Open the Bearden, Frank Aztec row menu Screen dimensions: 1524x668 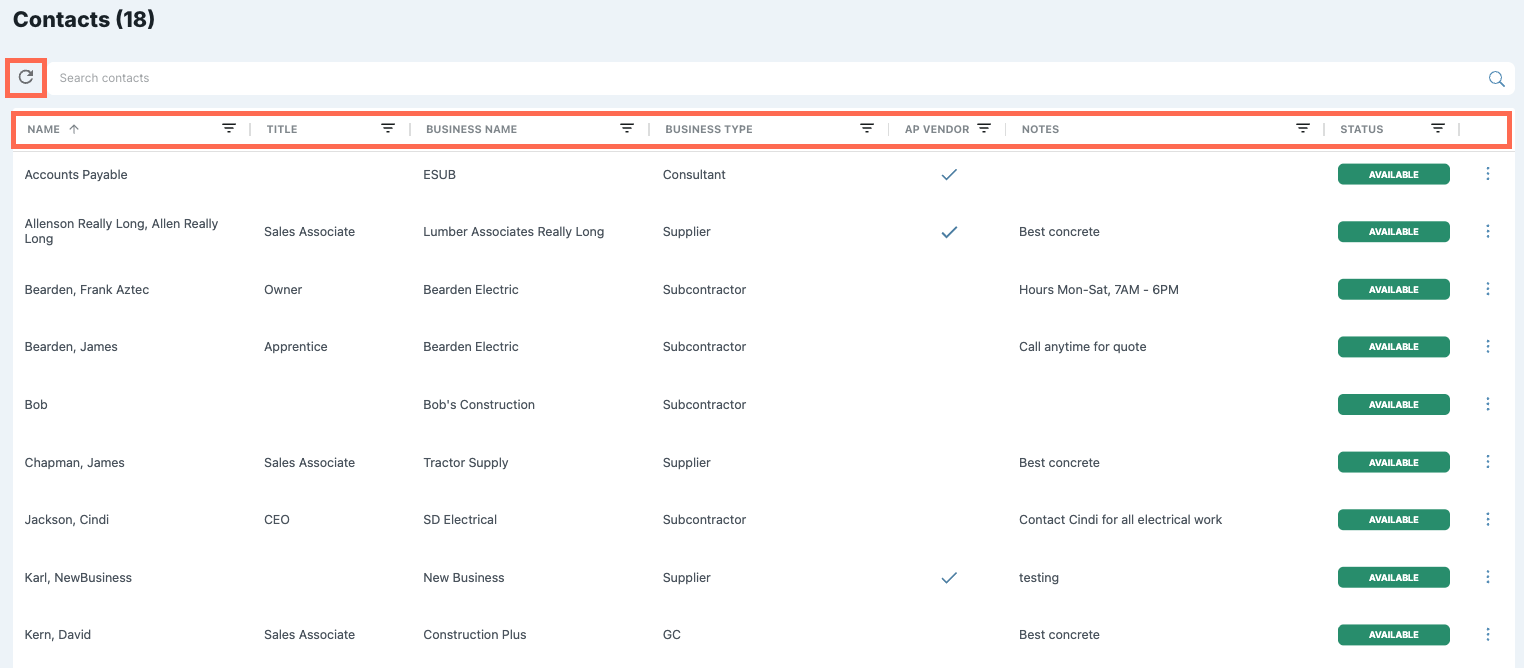(1488, 289)
